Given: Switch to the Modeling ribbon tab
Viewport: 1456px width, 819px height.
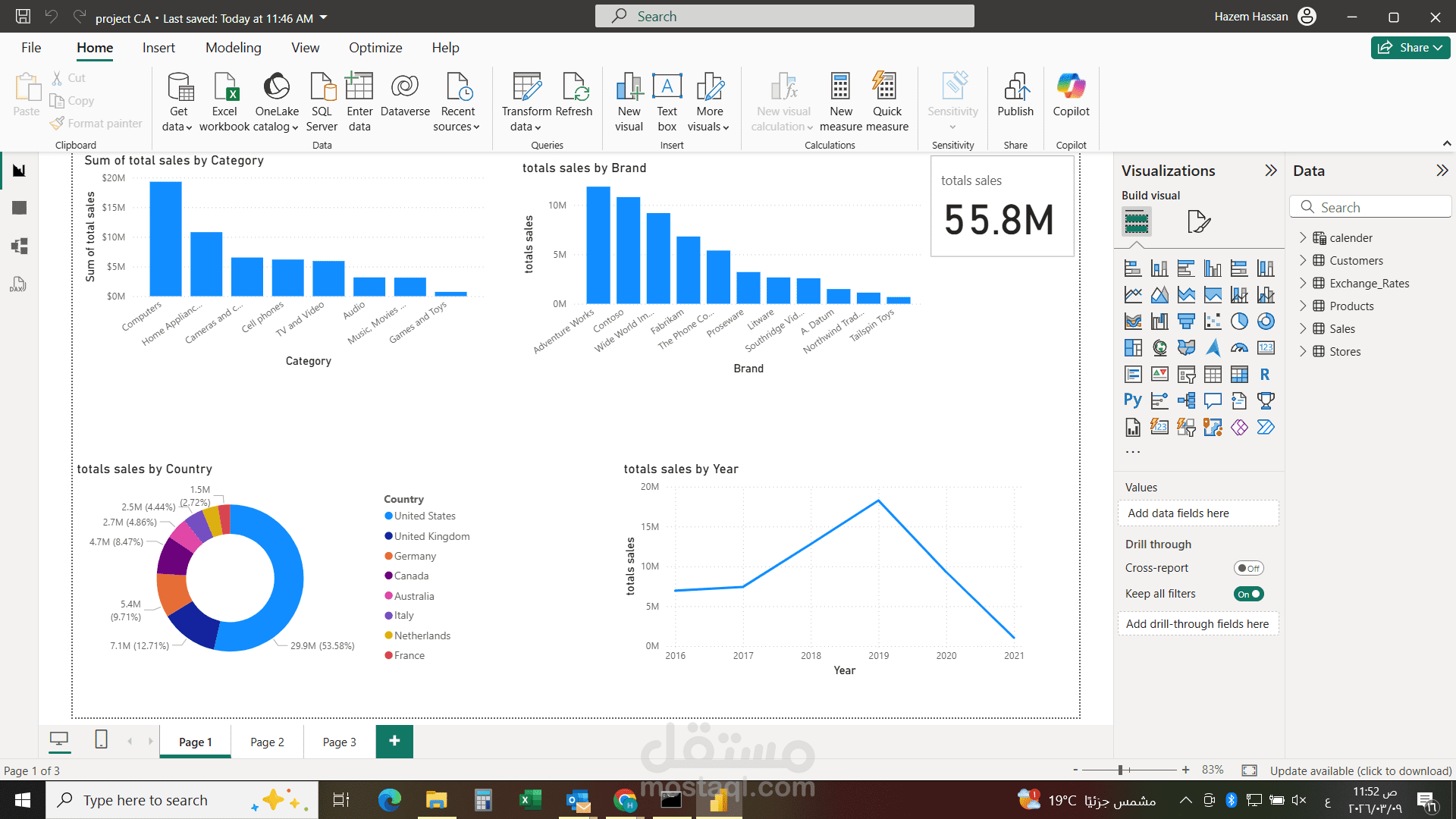Looking at the screenshot, I should [234, 48].
